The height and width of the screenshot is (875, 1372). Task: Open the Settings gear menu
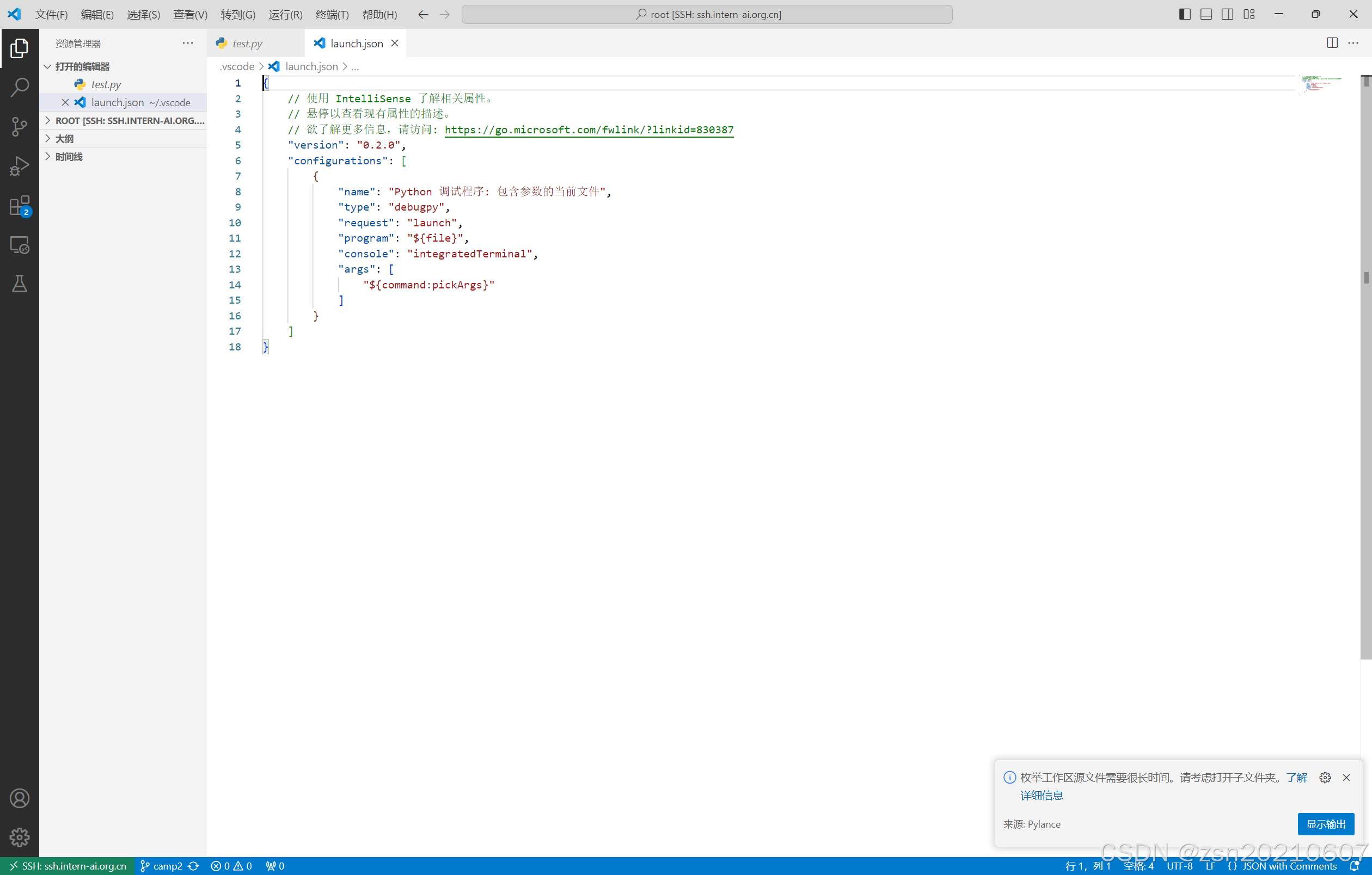tap(20, 837)
